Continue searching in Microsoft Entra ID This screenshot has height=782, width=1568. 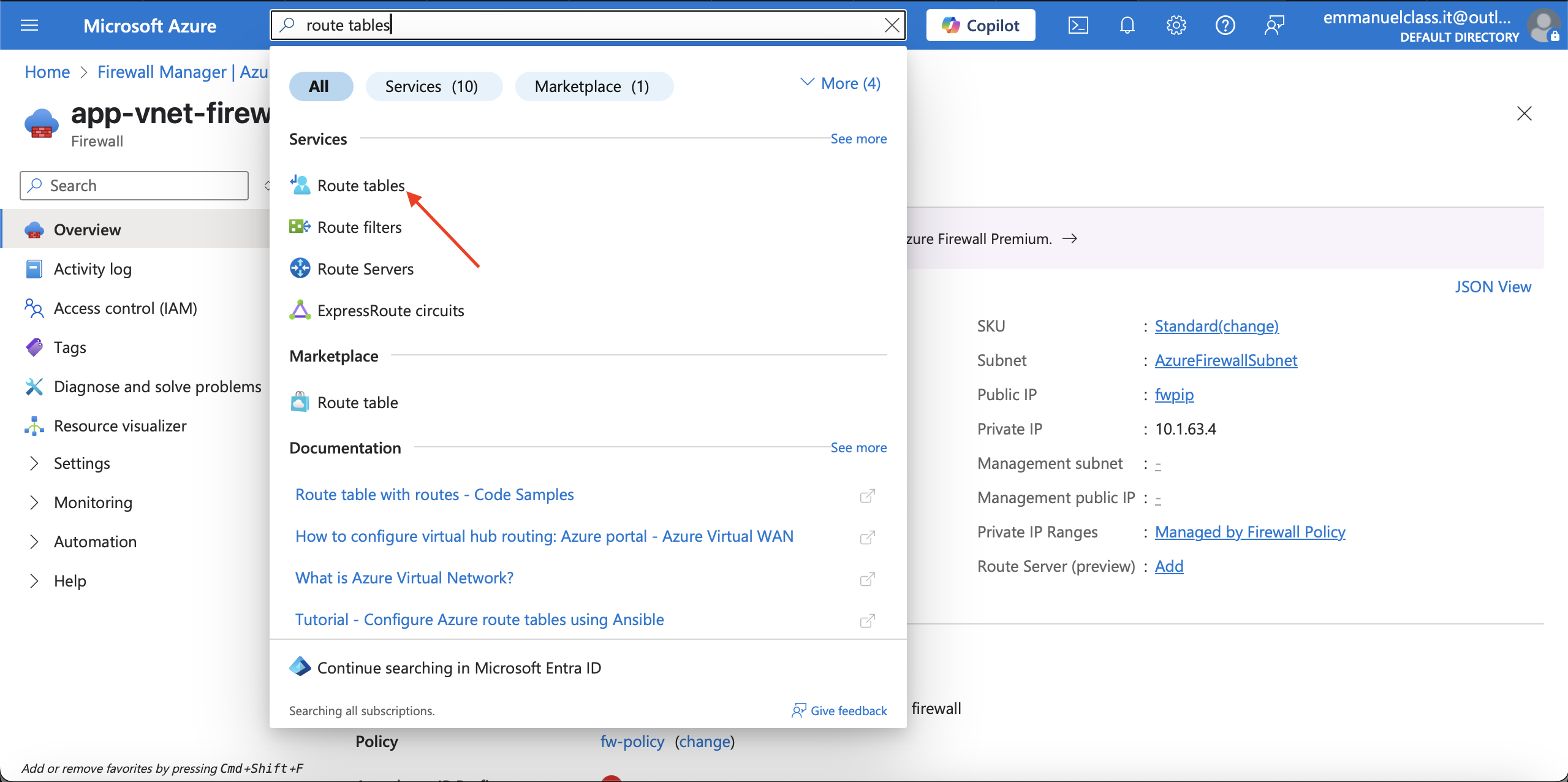click(x=459, y=667)
